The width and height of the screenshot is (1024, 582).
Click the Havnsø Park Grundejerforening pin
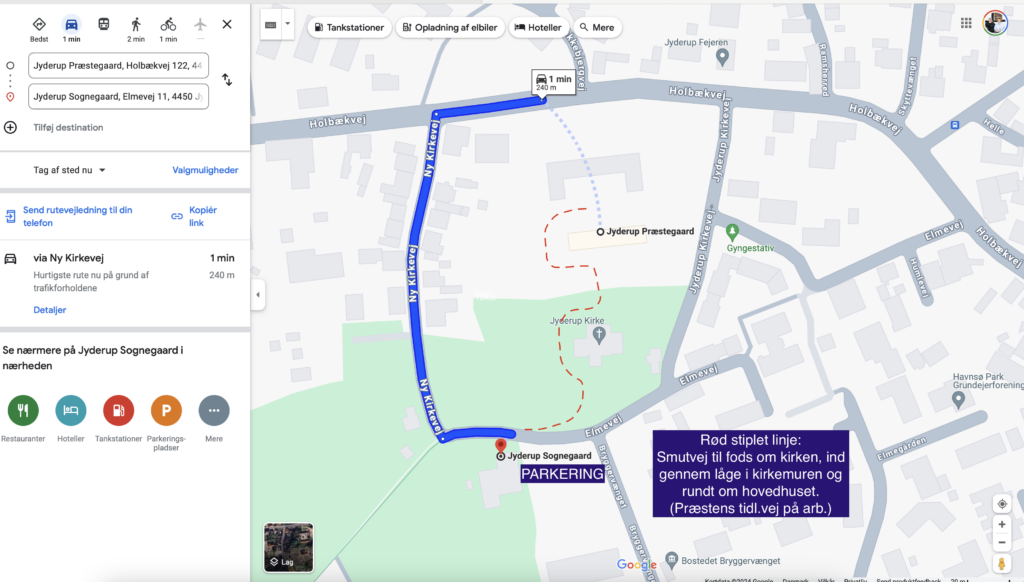pos(958,400)
